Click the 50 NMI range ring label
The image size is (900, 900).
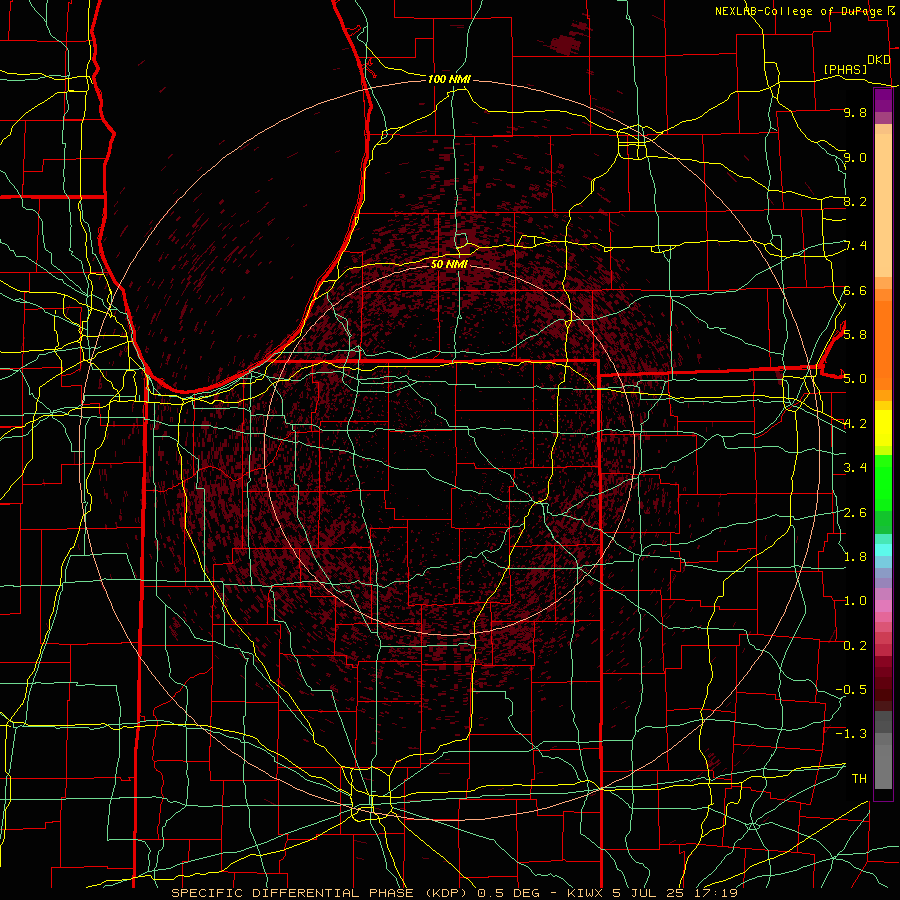tap(449, 264)
